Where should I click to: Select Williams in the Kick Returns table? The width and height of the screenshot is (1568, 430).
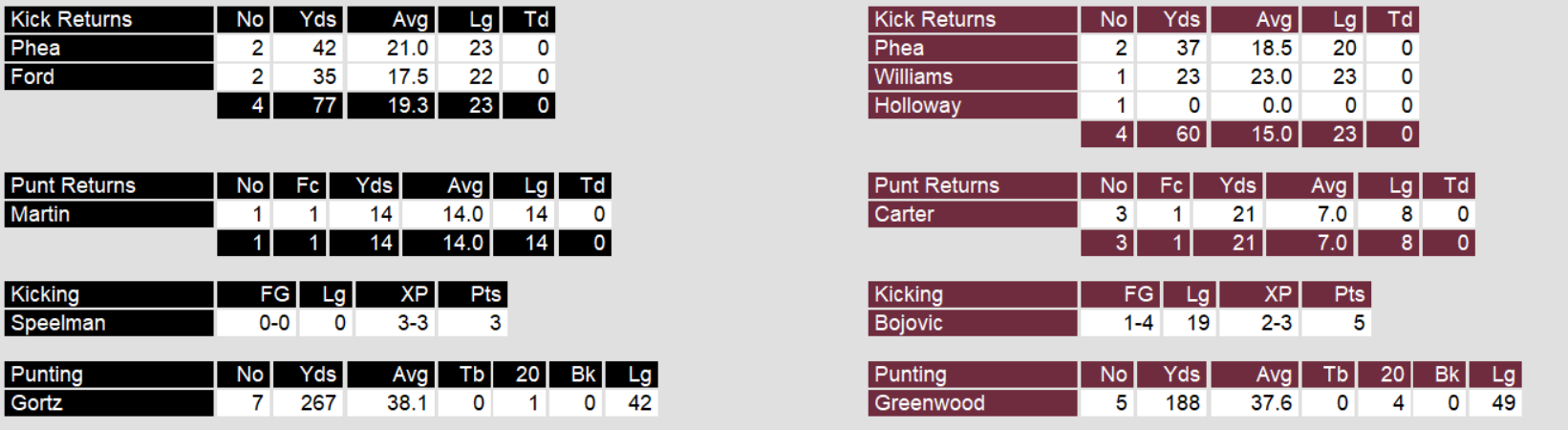[x=973, y=76]
